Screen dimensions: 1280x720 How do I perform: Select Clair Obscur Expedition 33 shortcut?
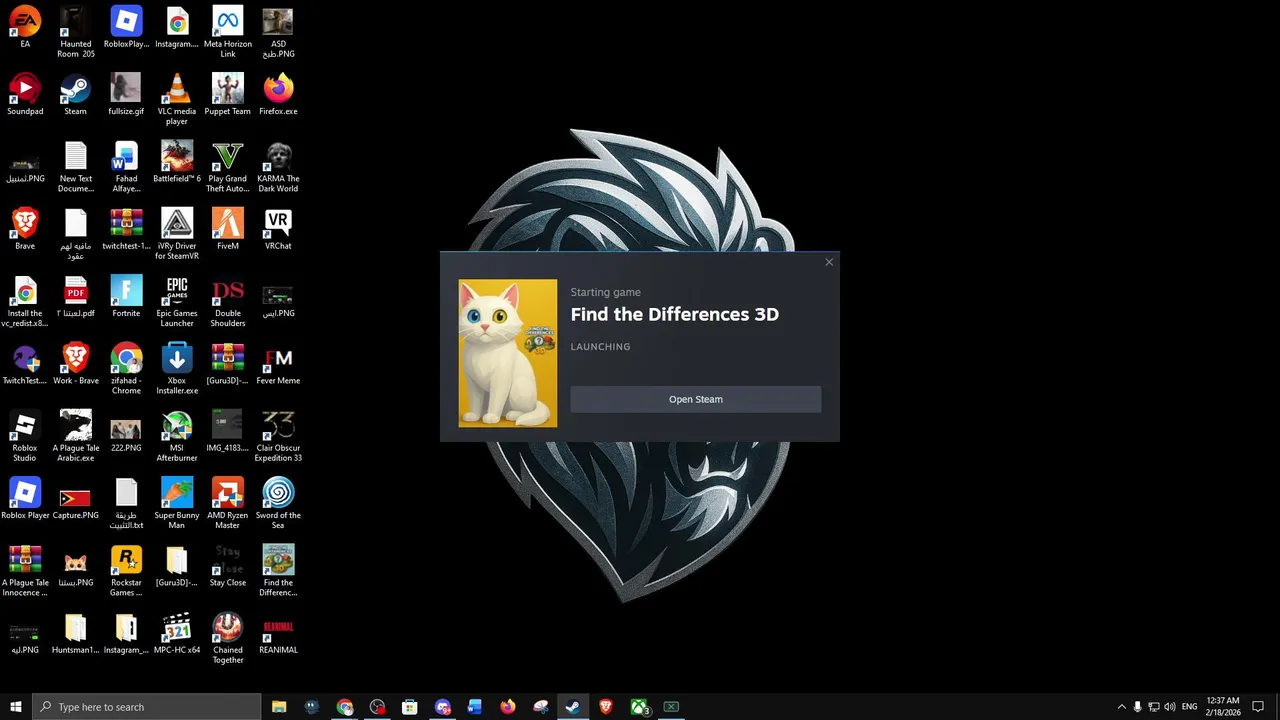[x=278, y=436]
